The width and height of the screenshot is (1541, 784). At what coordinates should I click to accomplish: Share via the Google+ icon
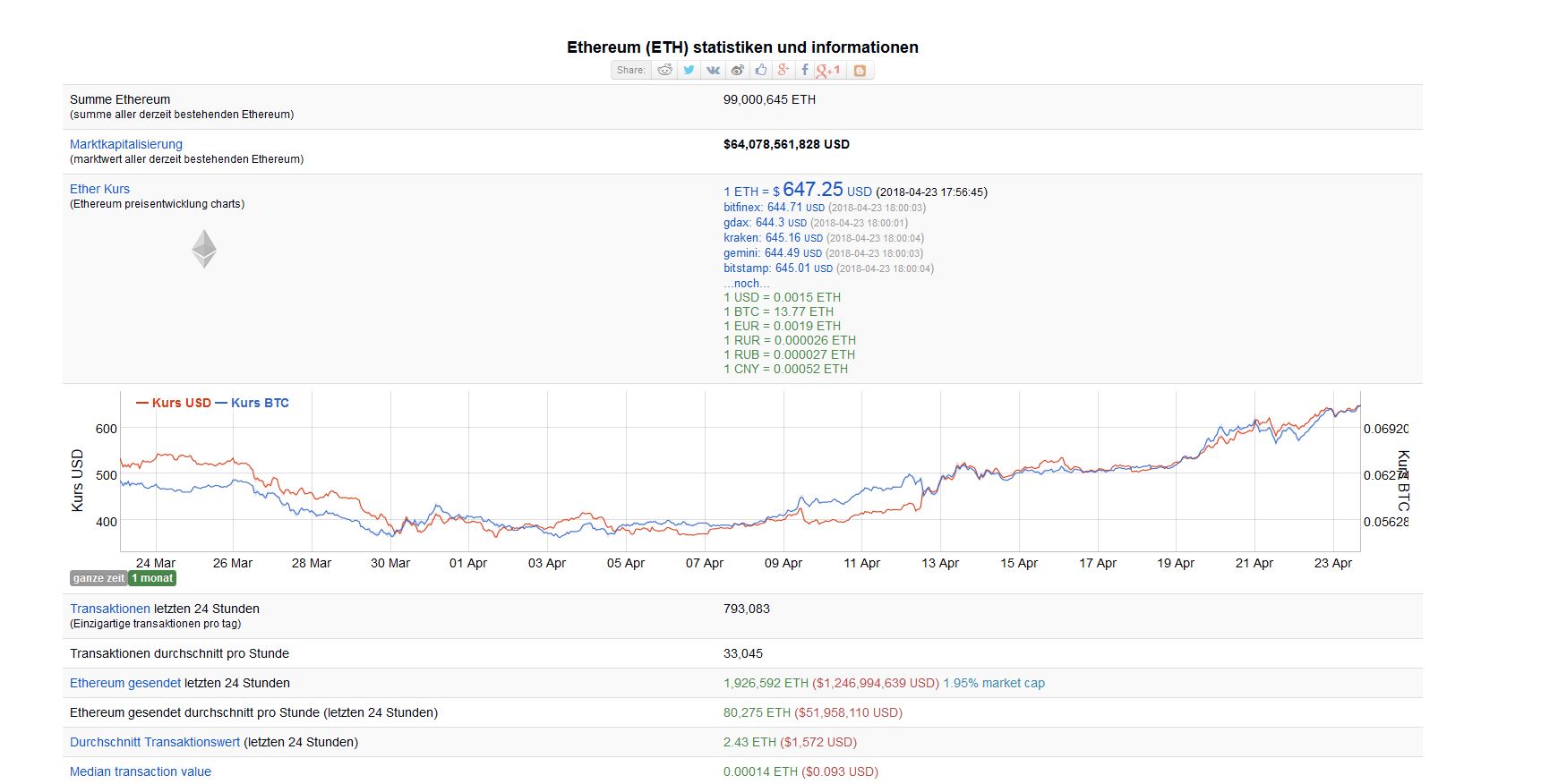(x=783, y=70)
